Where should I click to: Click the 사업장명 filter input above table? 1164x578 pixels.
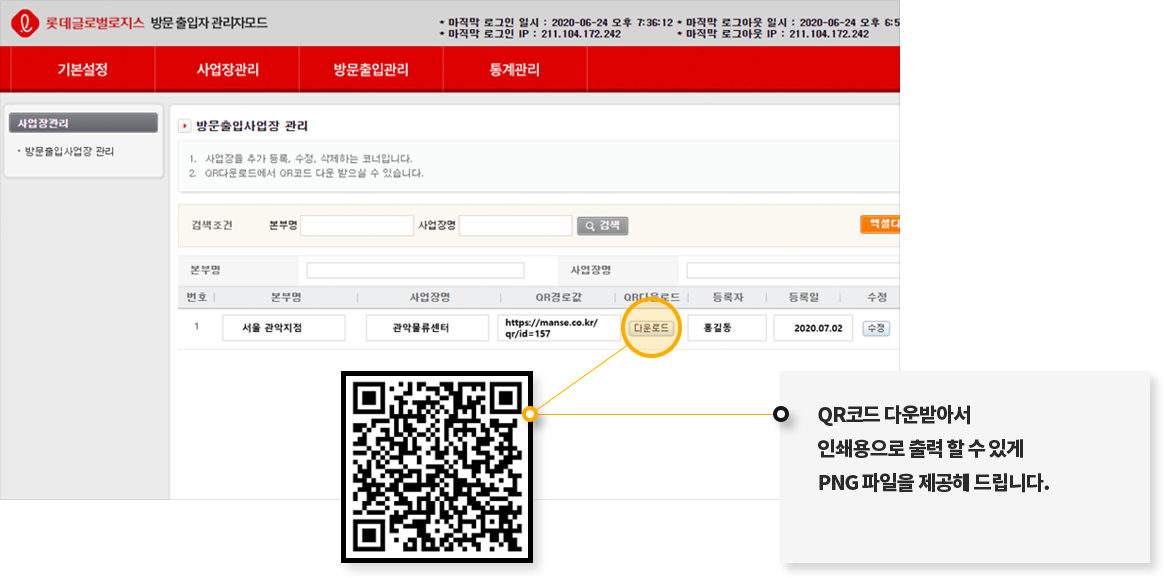(792, 270)
